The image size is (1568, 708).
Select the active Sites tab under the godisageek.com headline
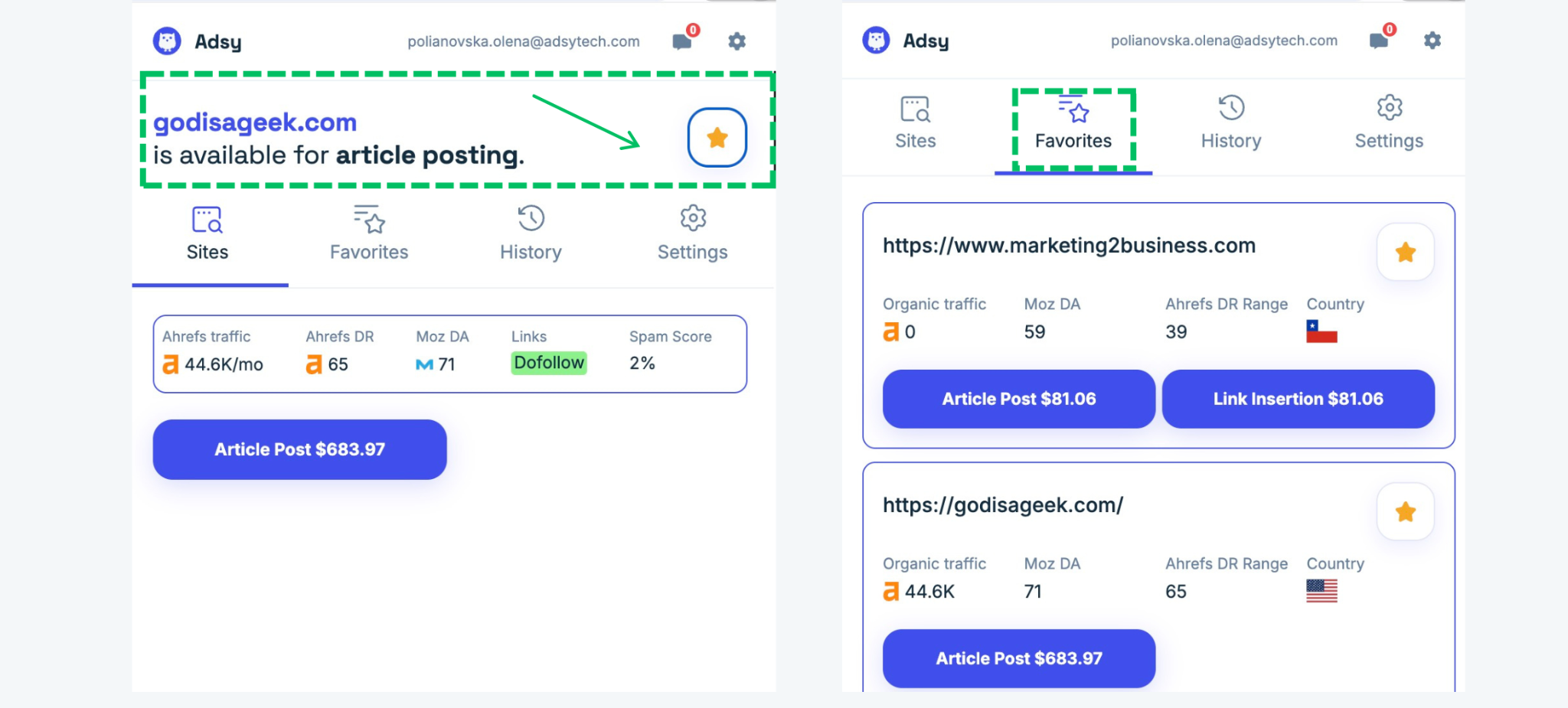click(x=207, y=234)
